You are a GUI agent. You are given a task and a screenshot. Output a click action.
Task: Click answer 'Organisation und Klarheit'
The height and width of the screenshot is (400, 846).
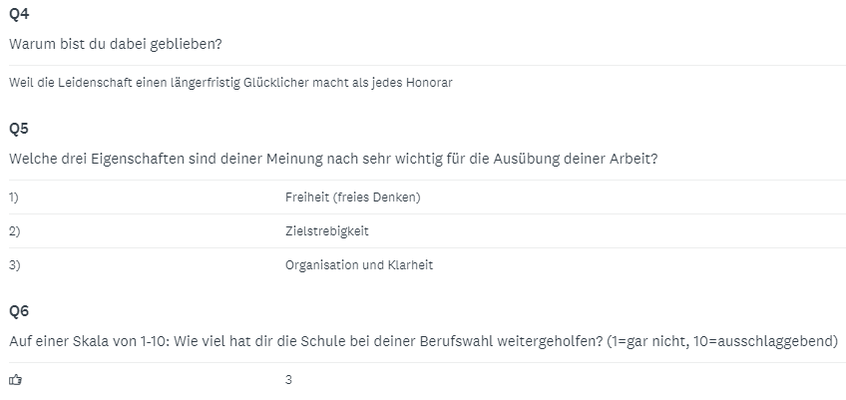tap(359, 265)
